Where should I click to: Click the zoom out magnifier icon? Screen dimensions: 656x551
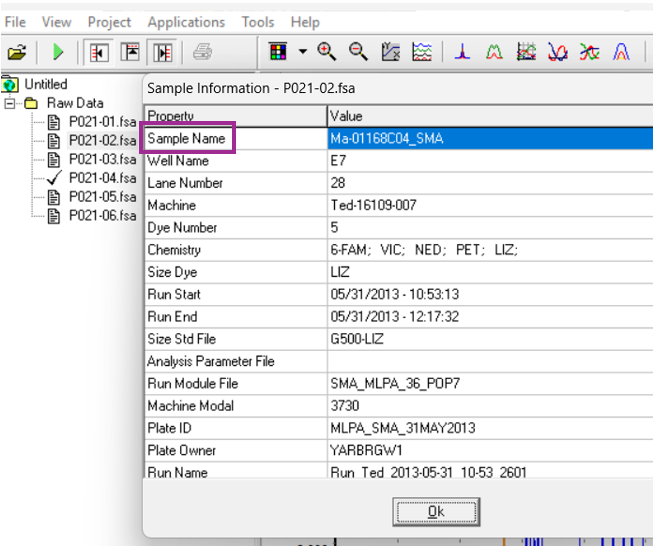[357, 51]
